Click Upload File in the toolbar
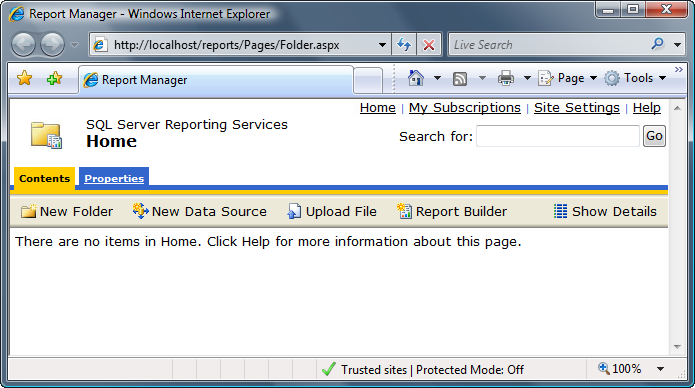Screen dimensions: 695x388 [332, 212]
